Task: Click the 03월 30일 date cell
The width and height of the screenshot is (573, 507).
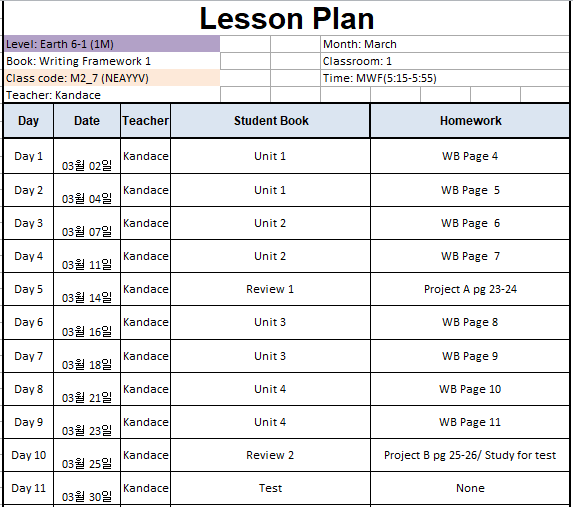Action: 87,488
